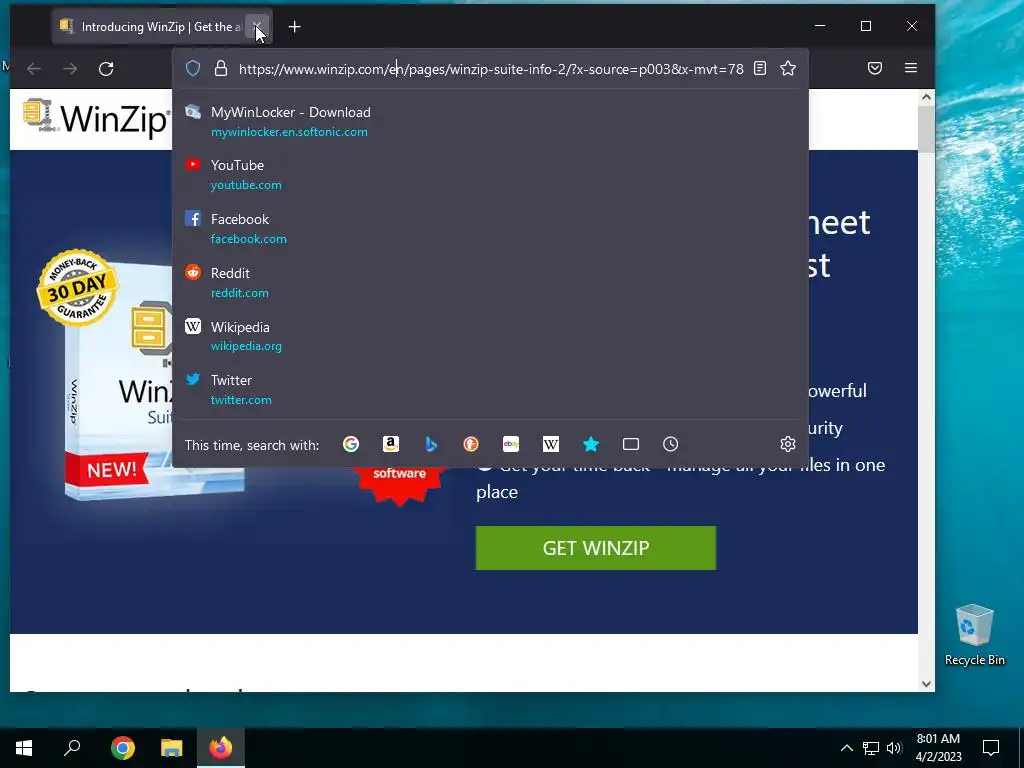This screenshot has width=1024, height=768.
Task: Click the Firefox taskbar icon
Action: pyautogui.click(x=221, y=748)
